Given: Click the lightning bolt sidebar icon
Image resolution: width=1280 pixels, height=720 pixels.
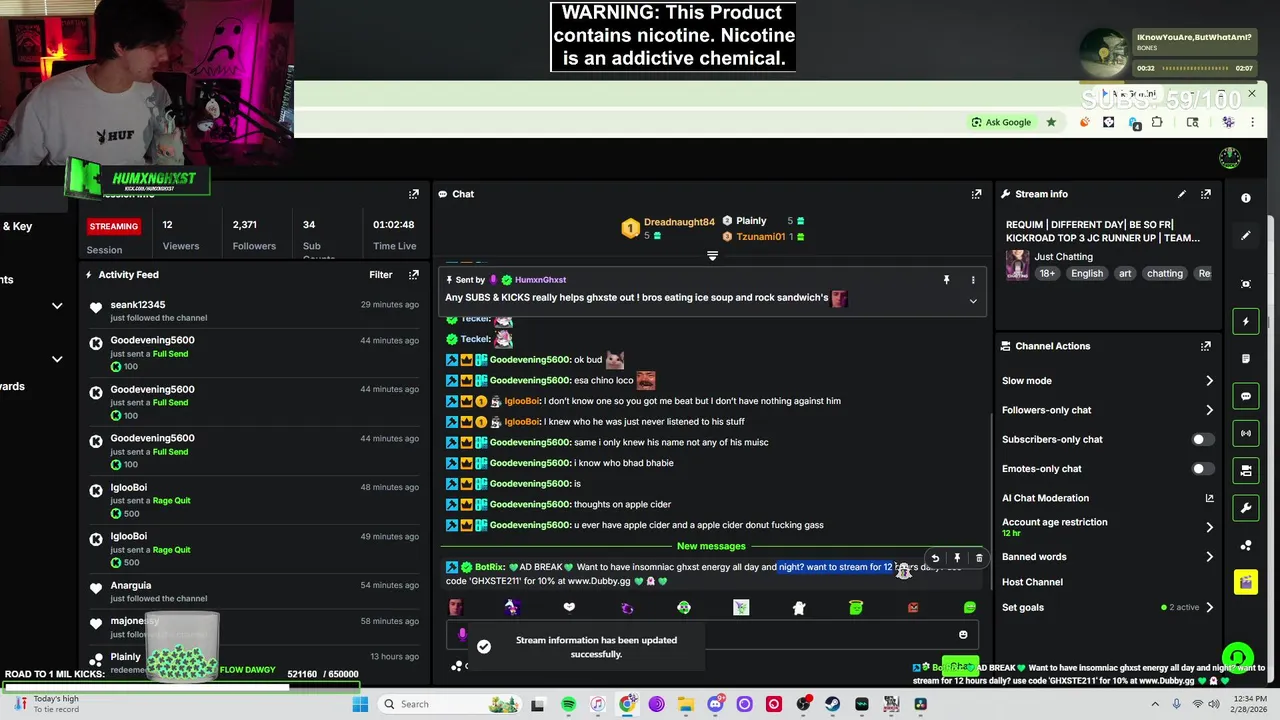Looking at the screenshot, I should coord(1246,322).
